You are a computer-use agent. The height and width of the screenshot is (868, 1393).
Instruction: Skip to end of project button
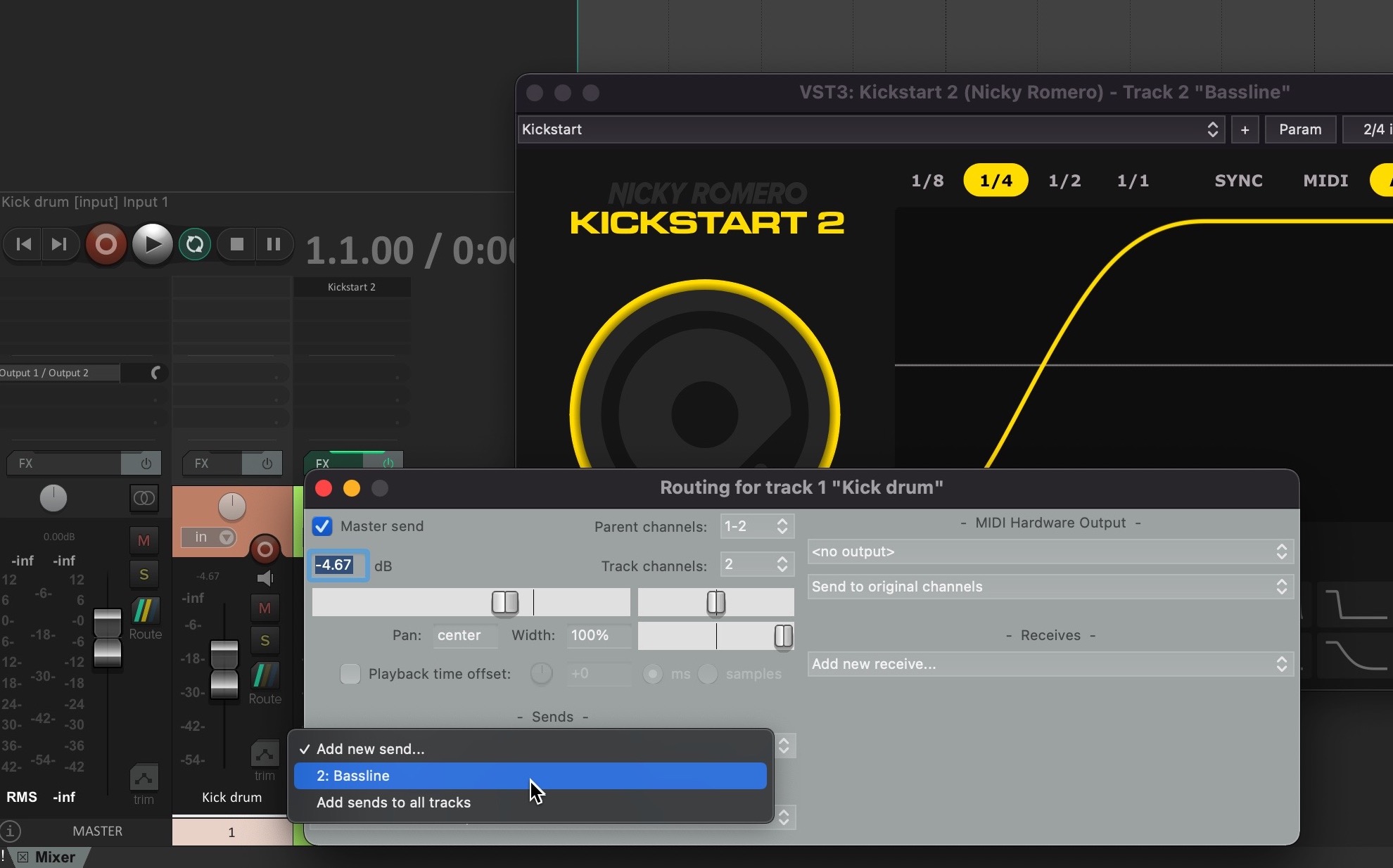59,244
